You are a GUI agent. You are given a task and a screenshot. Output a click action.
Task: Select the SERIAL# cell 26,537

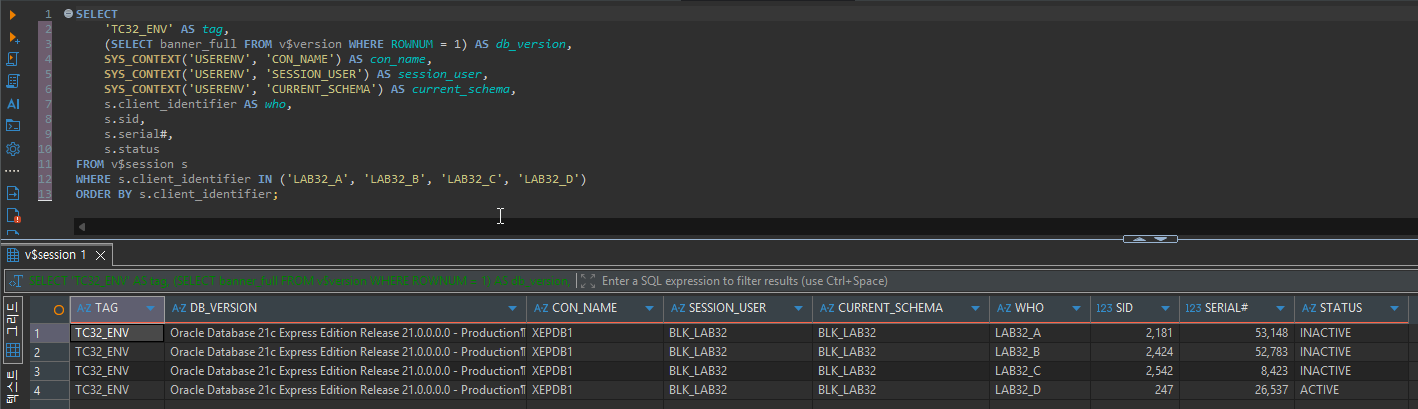[1236, 390]
